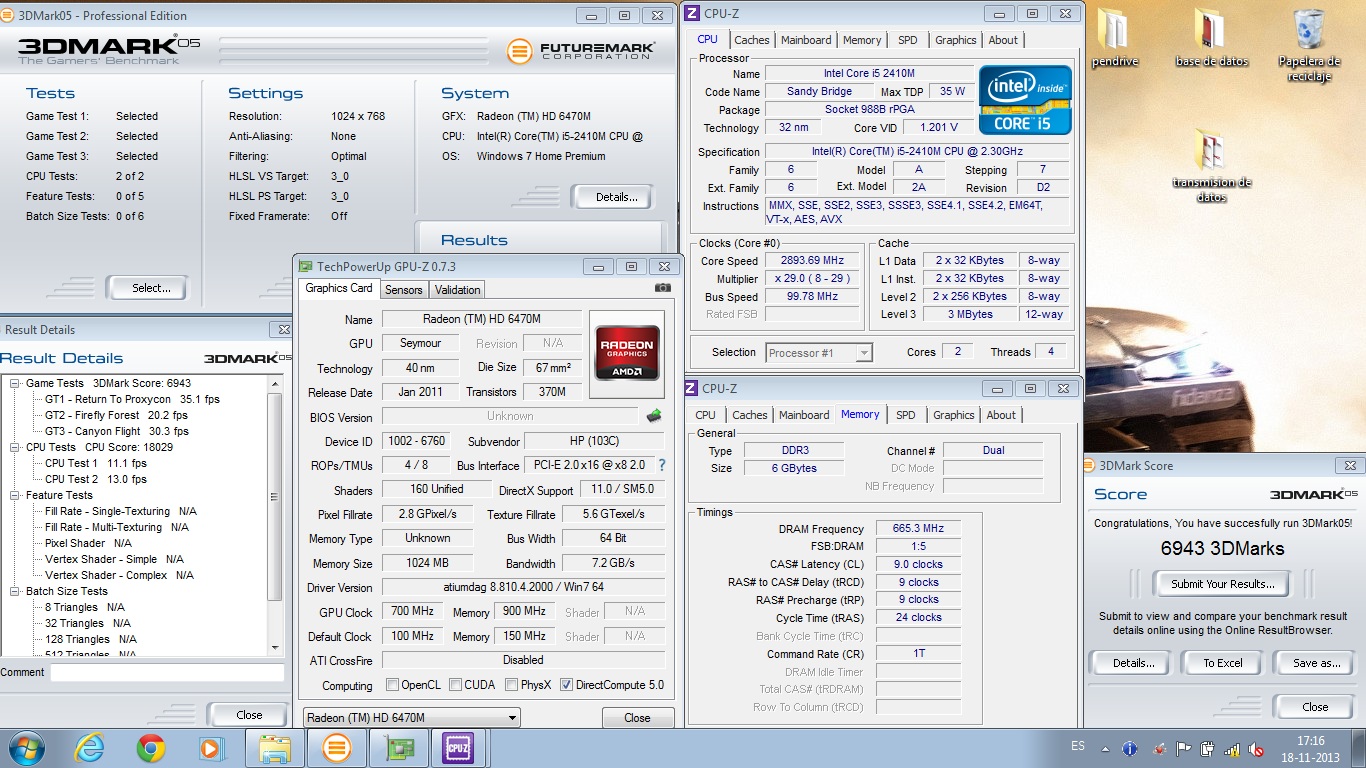Open Graphics tab in lower CPU-Z window
Screen dimensions: 1366x768
[x=953, y=415]
